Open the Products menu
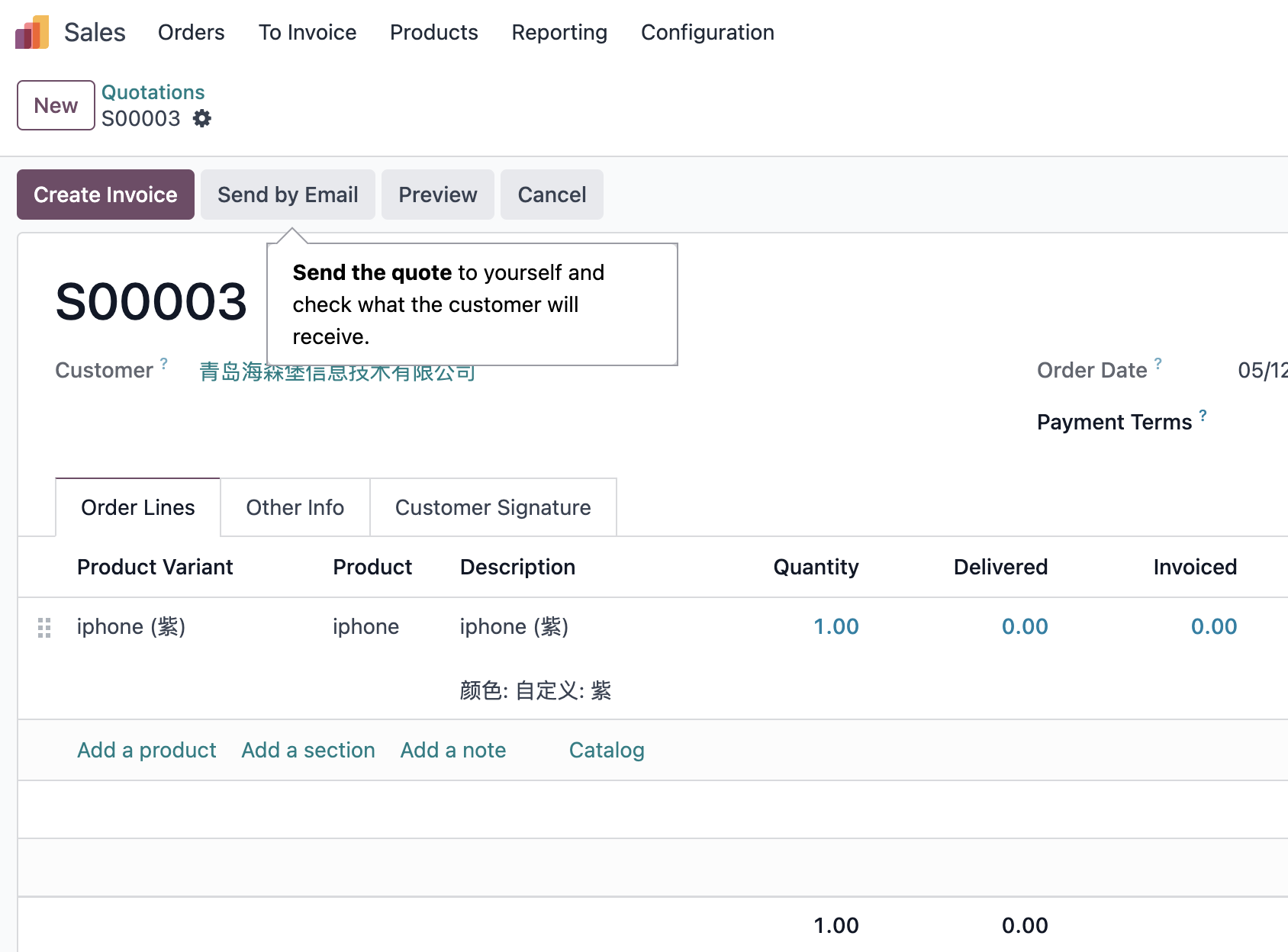This screenshot has width=1288, height=952. click(x=434, y=32)
